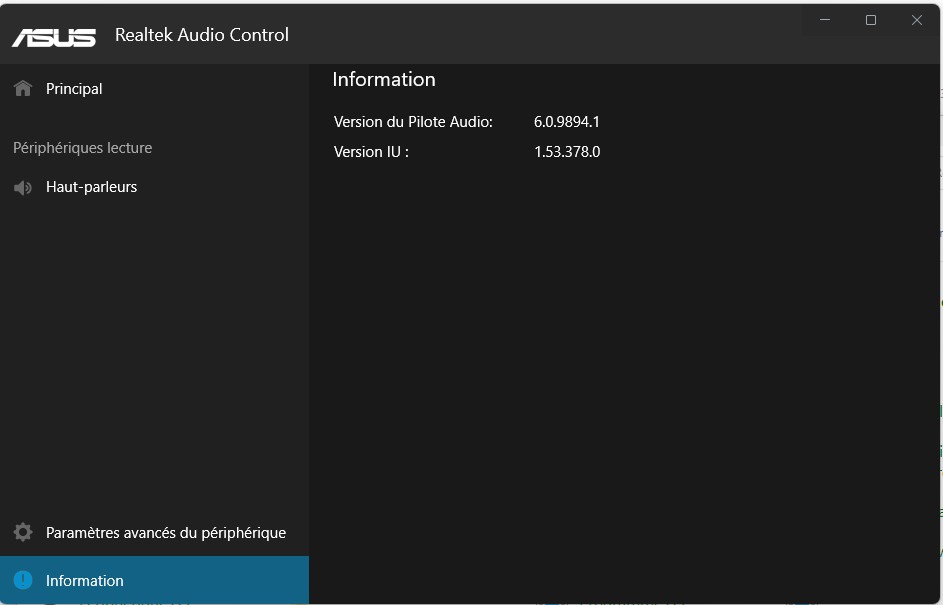Open the Principal page label
The image size is (943, 605).
74,89
